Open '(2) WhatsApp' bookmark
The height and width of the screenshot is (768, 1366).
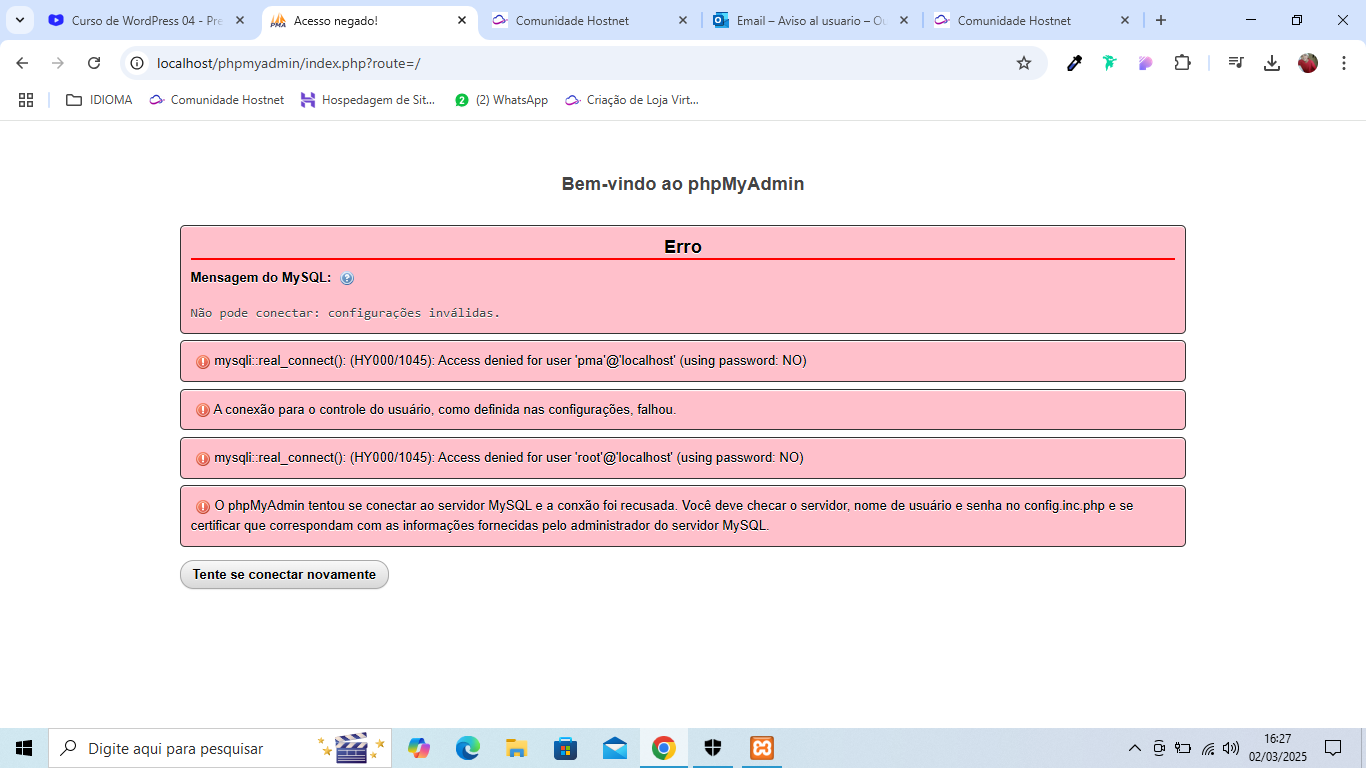502,100
